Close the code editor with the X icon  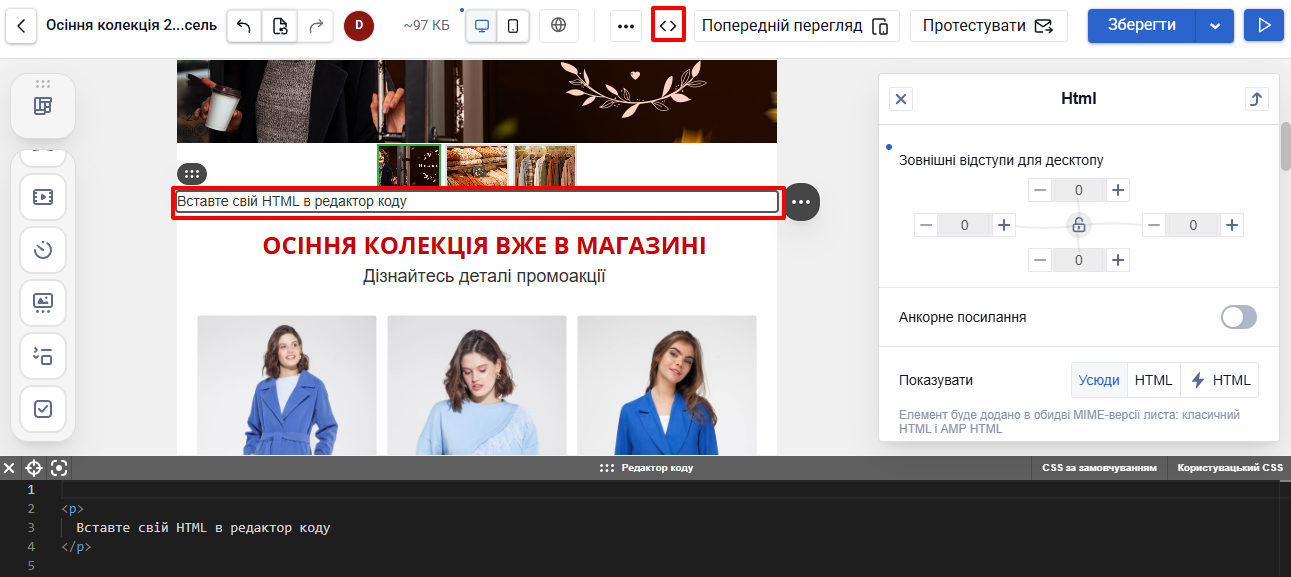(x=9, y=467)
